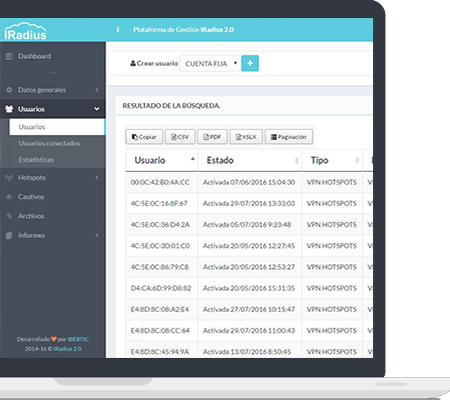Select the Usuarios submenu item
The image size is (450, 400).
(57, 127)
